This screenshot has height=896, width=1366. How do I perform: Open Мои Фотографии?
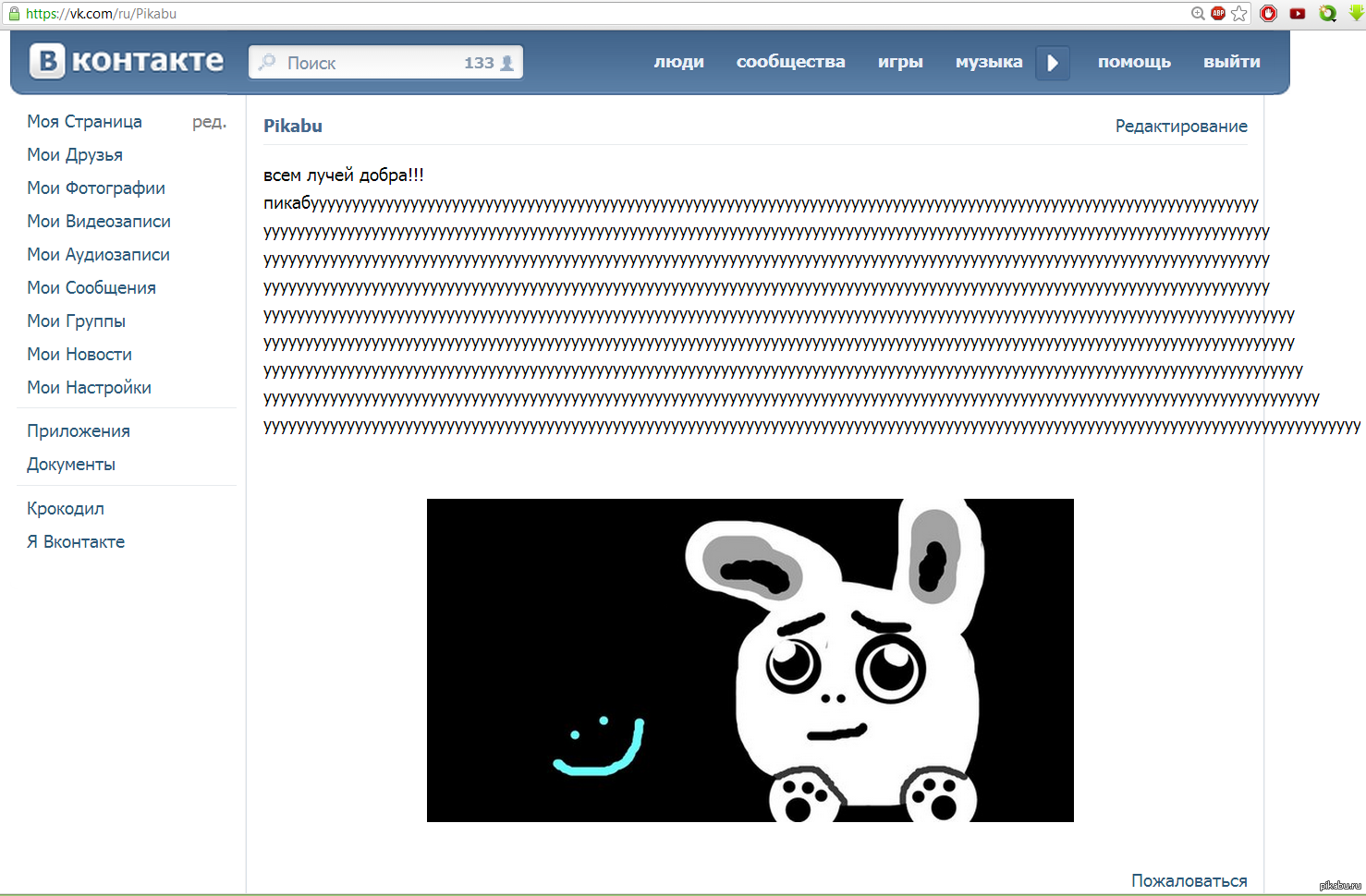(x=96, y=188)
